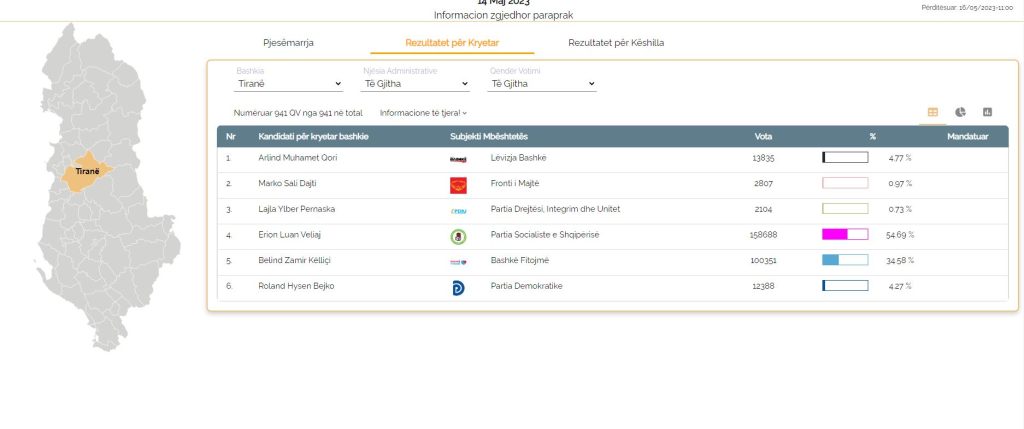The width and height of the screenshot is (1024, 429).
Task: Click Partia Demokratike party name
Action: [526, 285]
